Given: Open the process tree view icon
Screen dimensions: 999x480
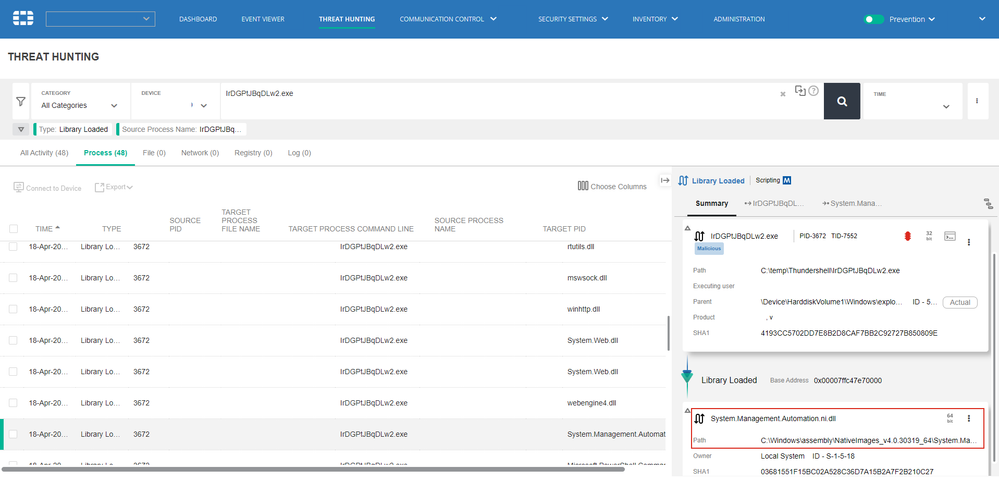Looking at the screenshot, I should click(x=988, y=203).
